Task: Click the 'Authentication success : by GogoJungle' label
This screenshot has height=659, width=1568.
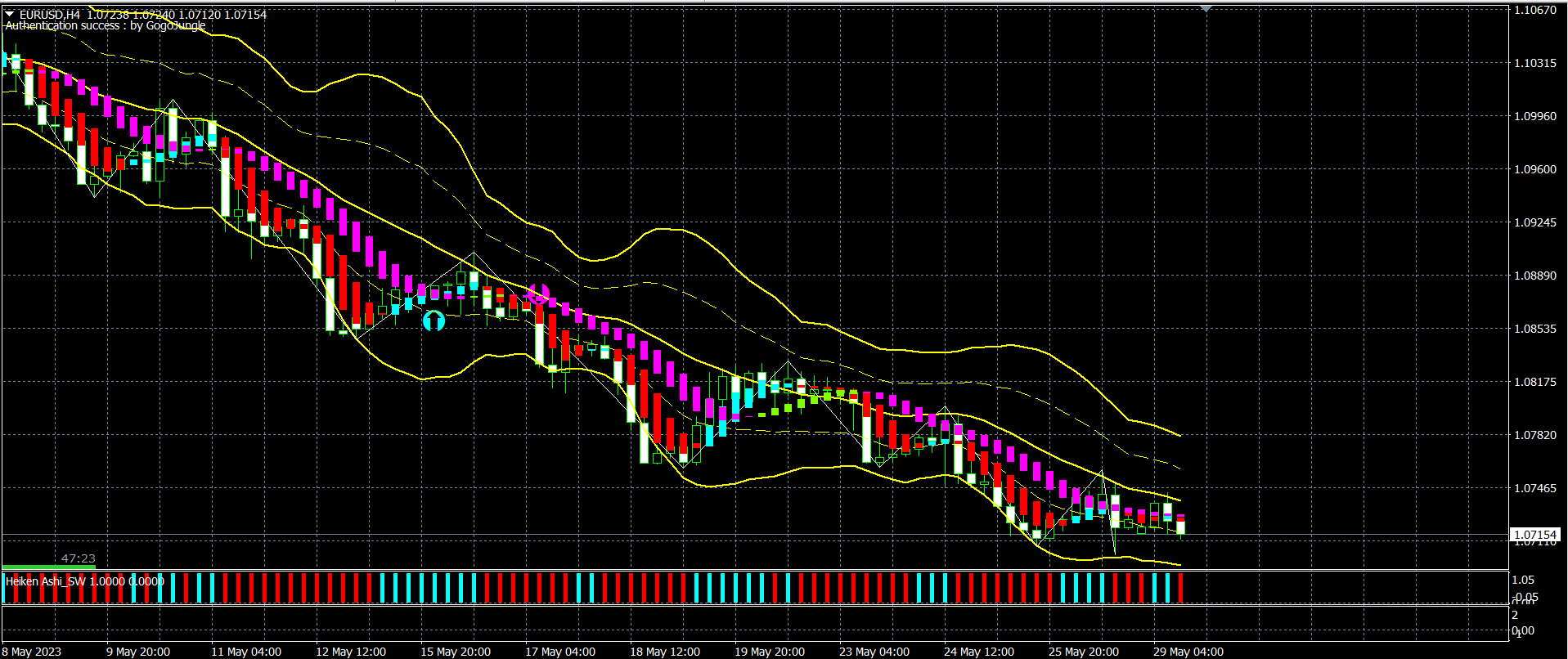Action: tap(106, 25)
